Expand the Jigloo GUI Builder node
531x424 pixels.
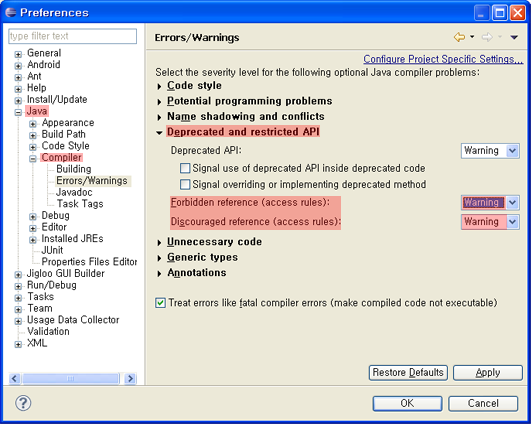pos(18,274)
